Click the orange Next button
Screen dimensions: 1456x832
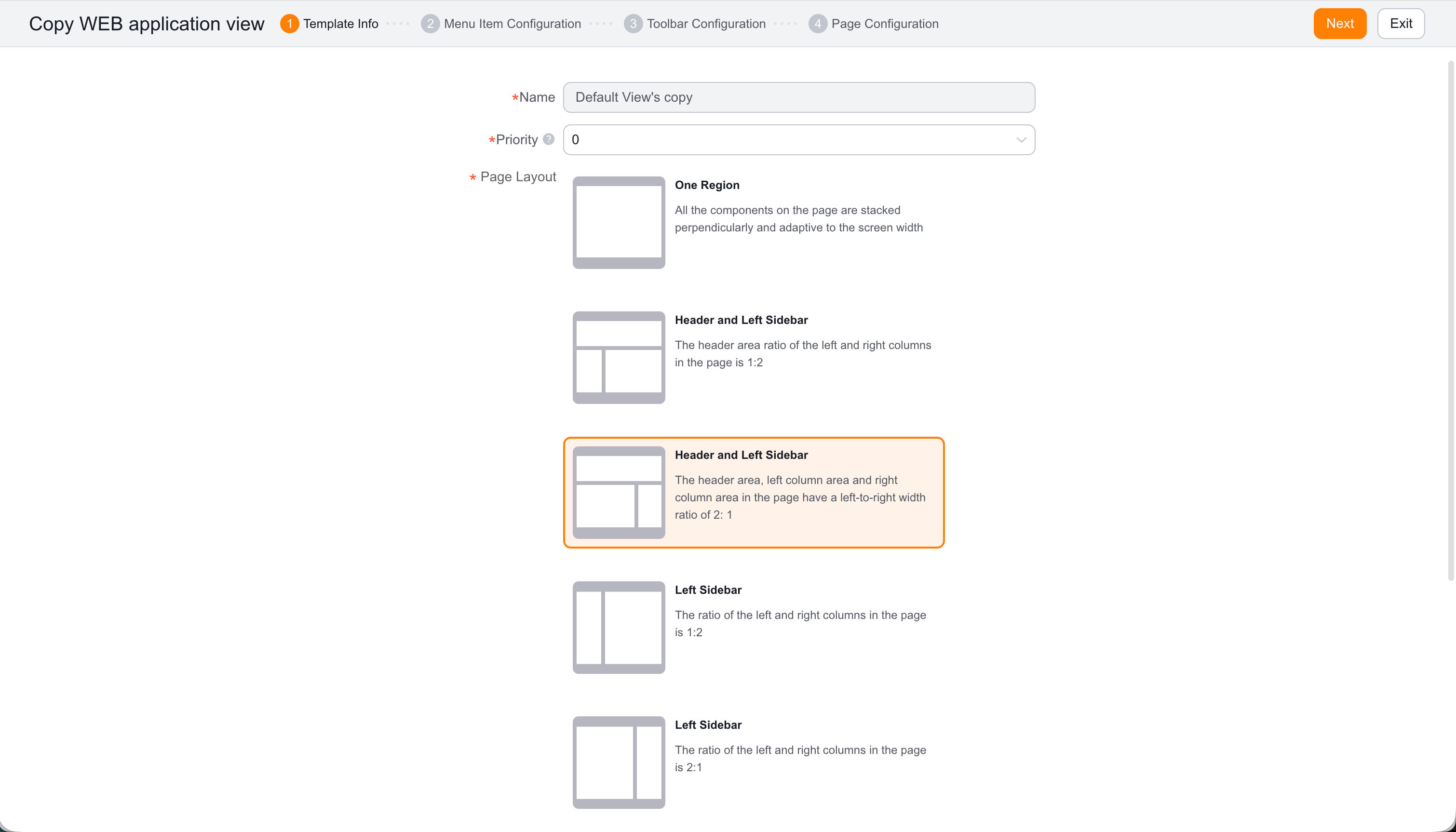click(1339, 24)
